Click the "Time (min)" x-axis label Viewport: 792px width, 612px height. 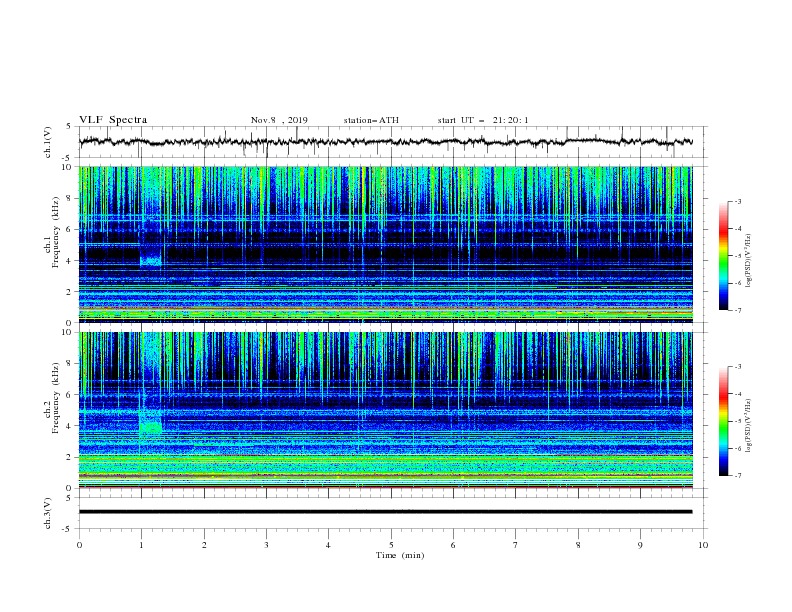click(400, 555)
